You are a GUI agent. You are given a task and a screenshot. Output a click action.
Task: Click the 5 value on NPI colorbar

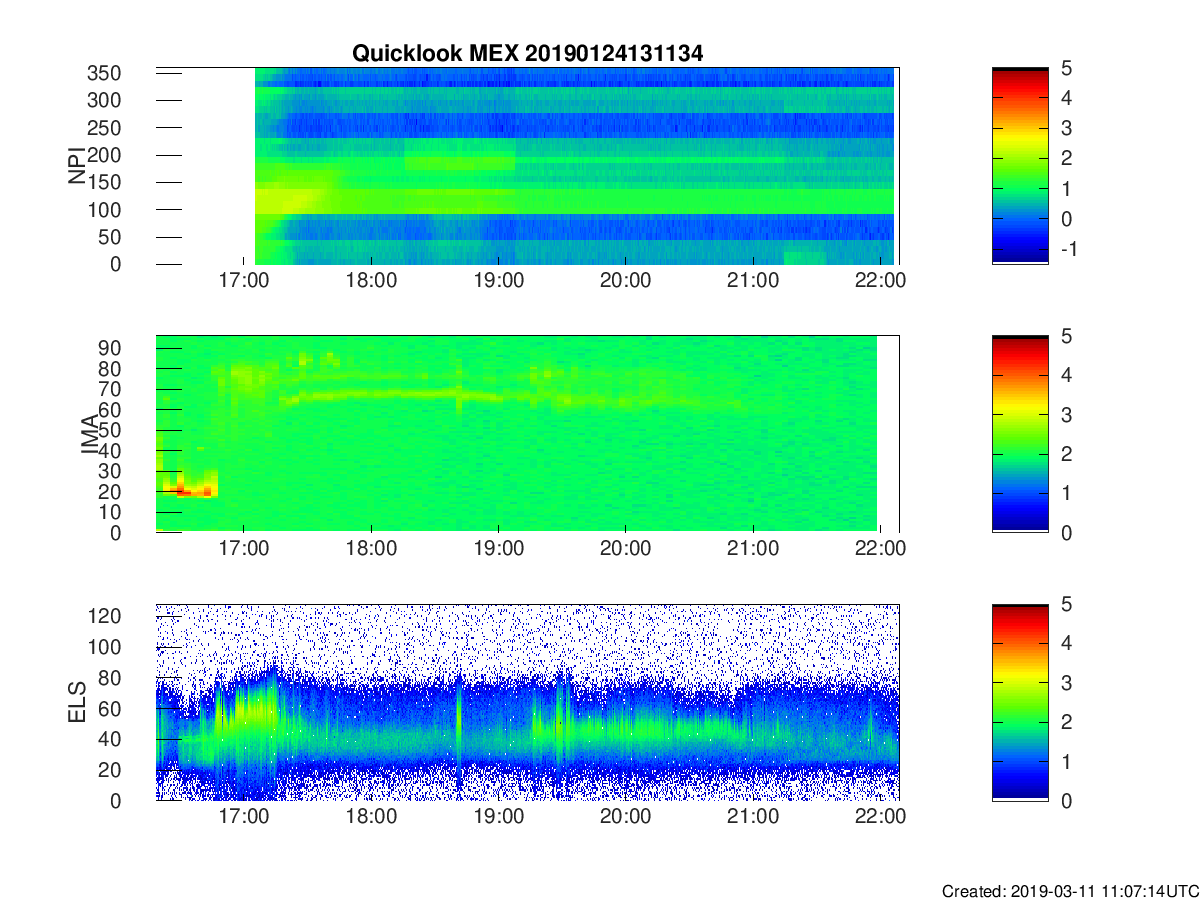[x=1066, y=69]
